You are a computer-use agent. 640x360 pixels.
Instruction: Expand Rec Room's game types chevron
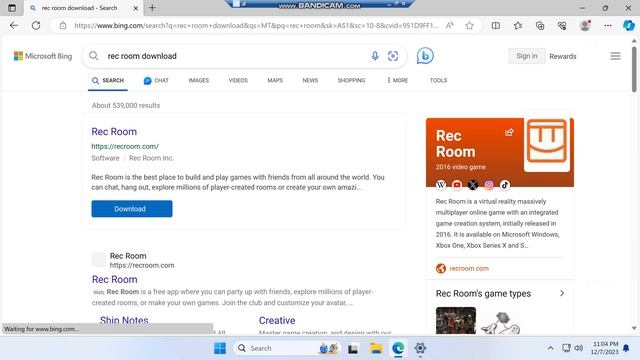click(562, 293)
